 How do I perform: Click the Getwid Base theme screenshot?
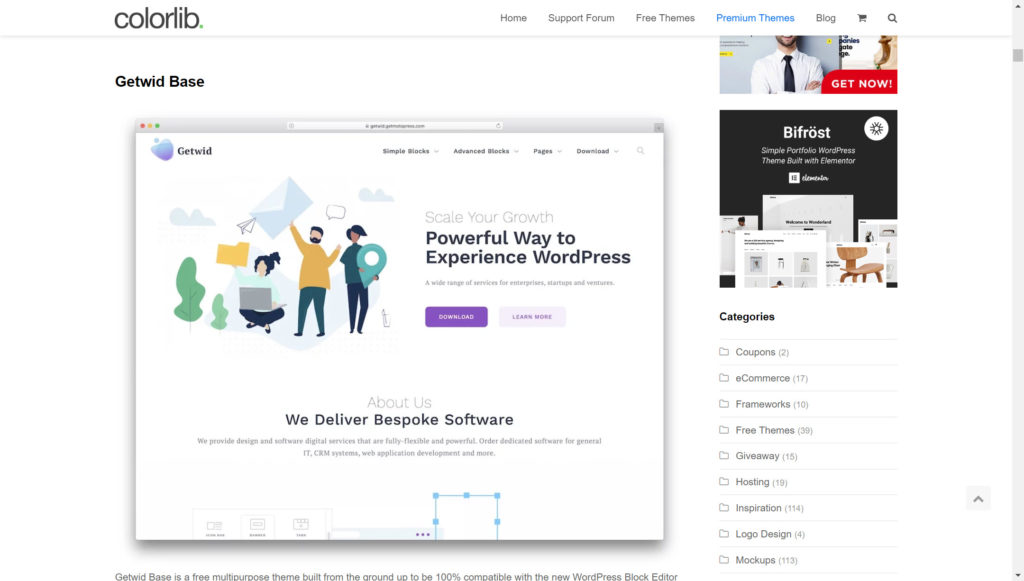click(x=399, y=330)
